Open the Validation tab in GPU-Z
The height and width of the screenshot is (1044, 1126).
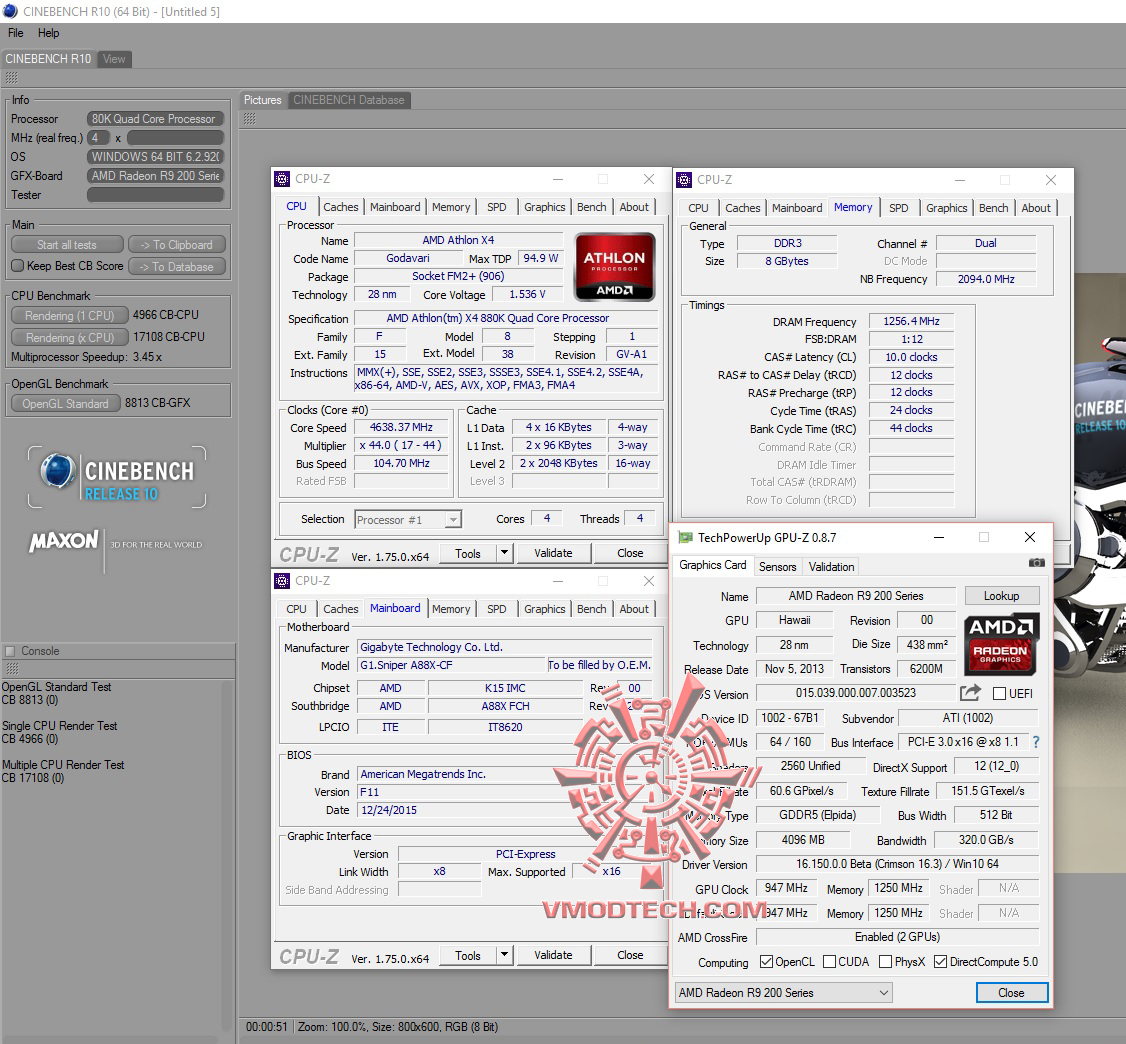tap(832, 567)
